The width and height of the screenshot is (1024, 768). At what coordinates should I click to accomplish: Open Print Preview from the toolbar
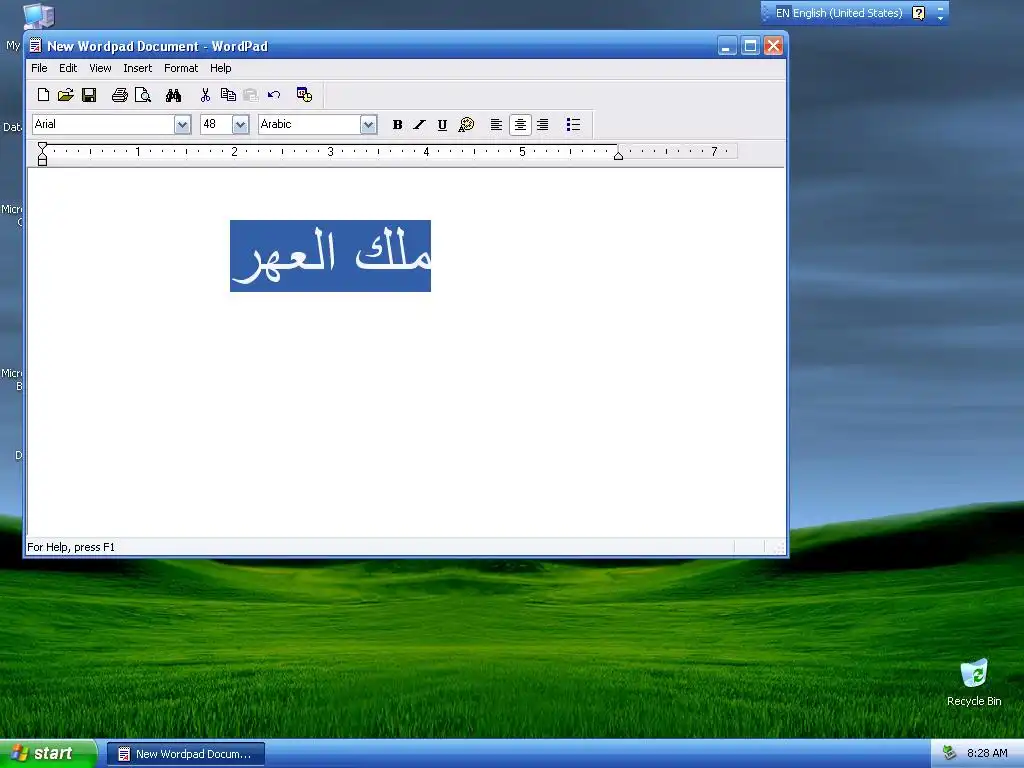click(x=142, y=95)
